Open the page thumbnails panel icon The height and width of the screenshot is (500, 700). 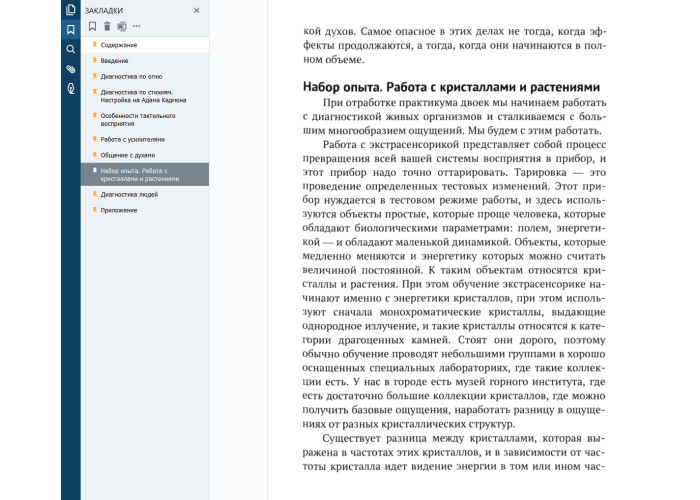pos(70,10)
